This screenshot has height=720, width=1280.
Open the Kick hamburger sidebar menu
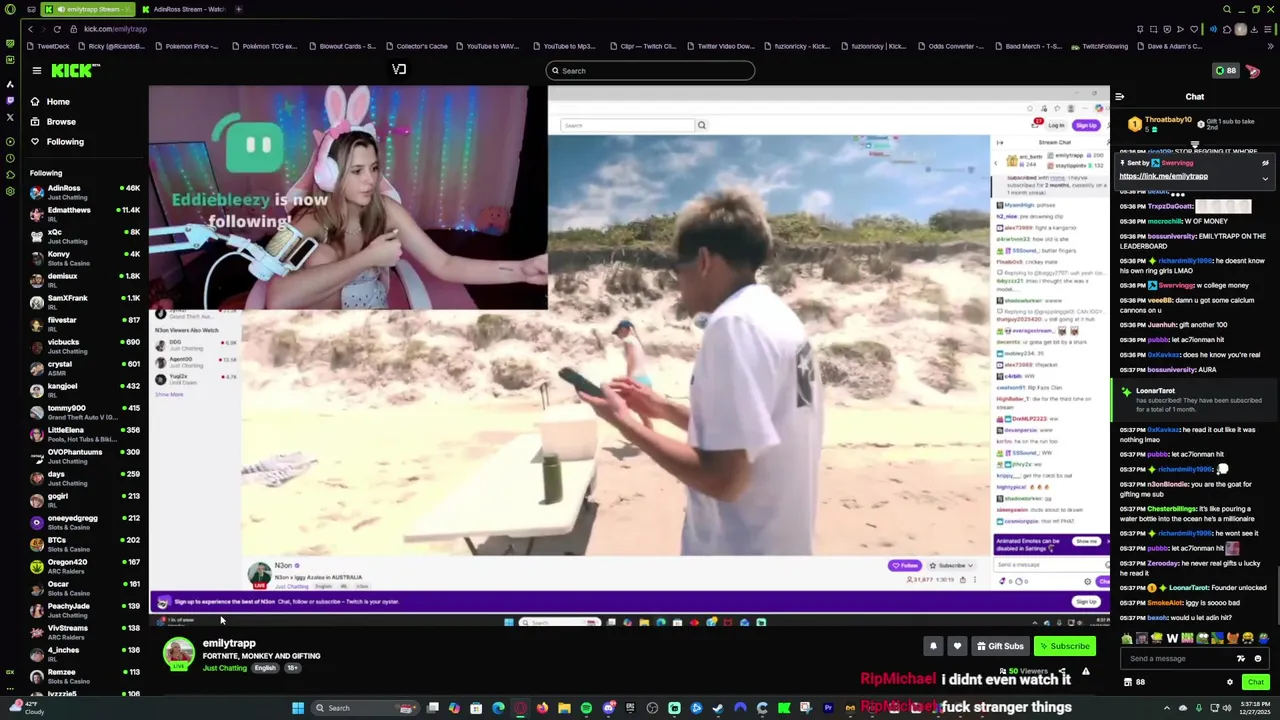click(x=36, y=70)
